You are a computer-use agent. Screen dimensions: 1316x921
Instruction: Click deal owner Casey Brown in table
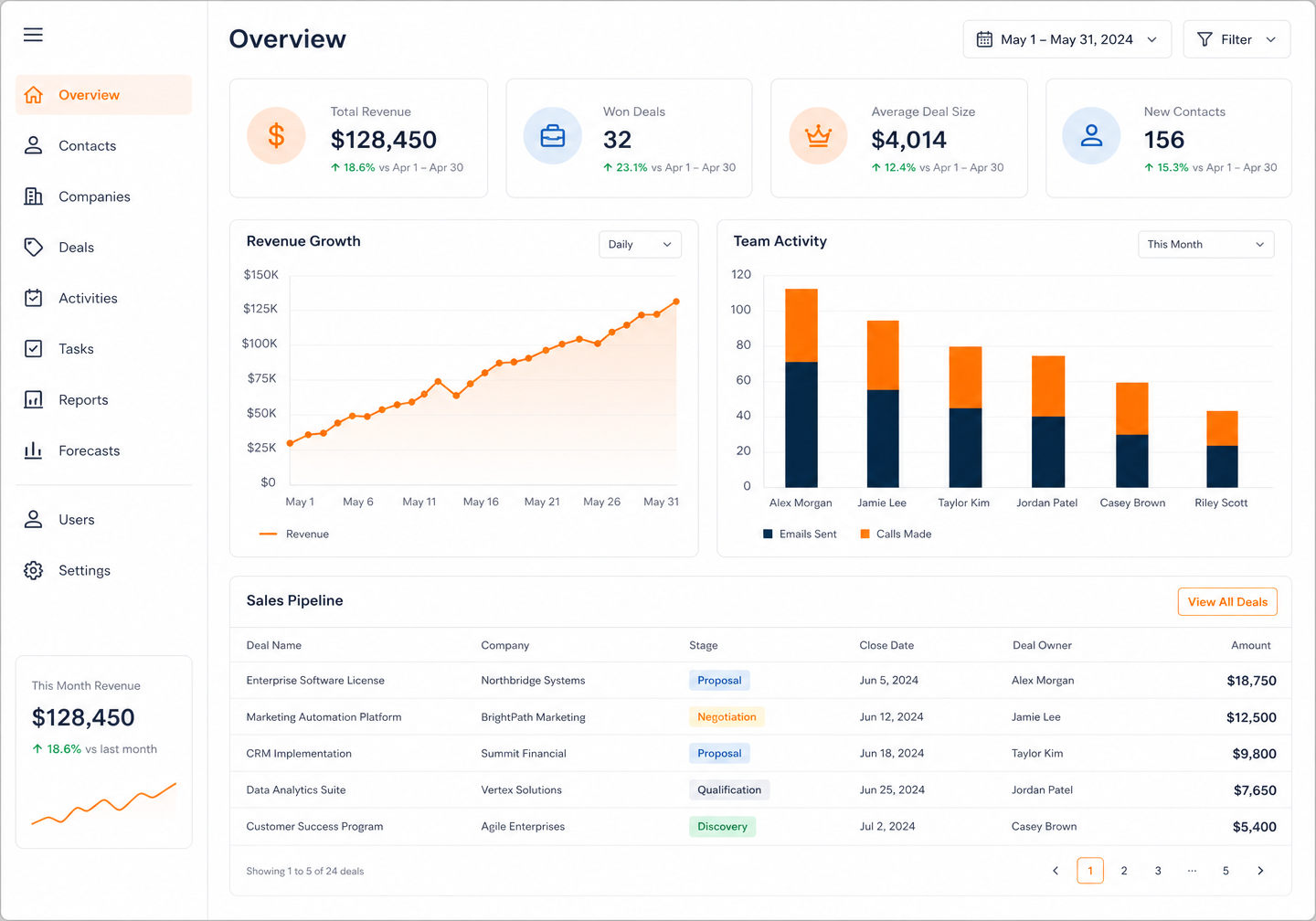[1044, 827]
